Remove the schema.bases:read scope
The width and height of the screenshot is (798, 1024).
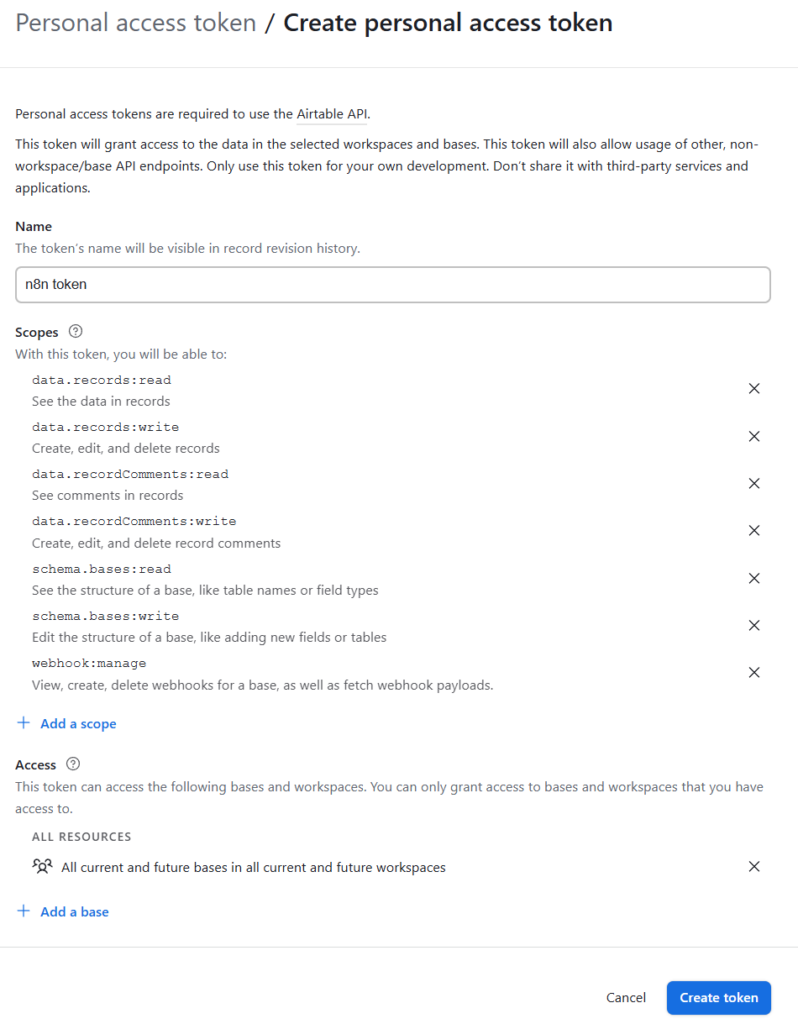(x=754, y=578)
